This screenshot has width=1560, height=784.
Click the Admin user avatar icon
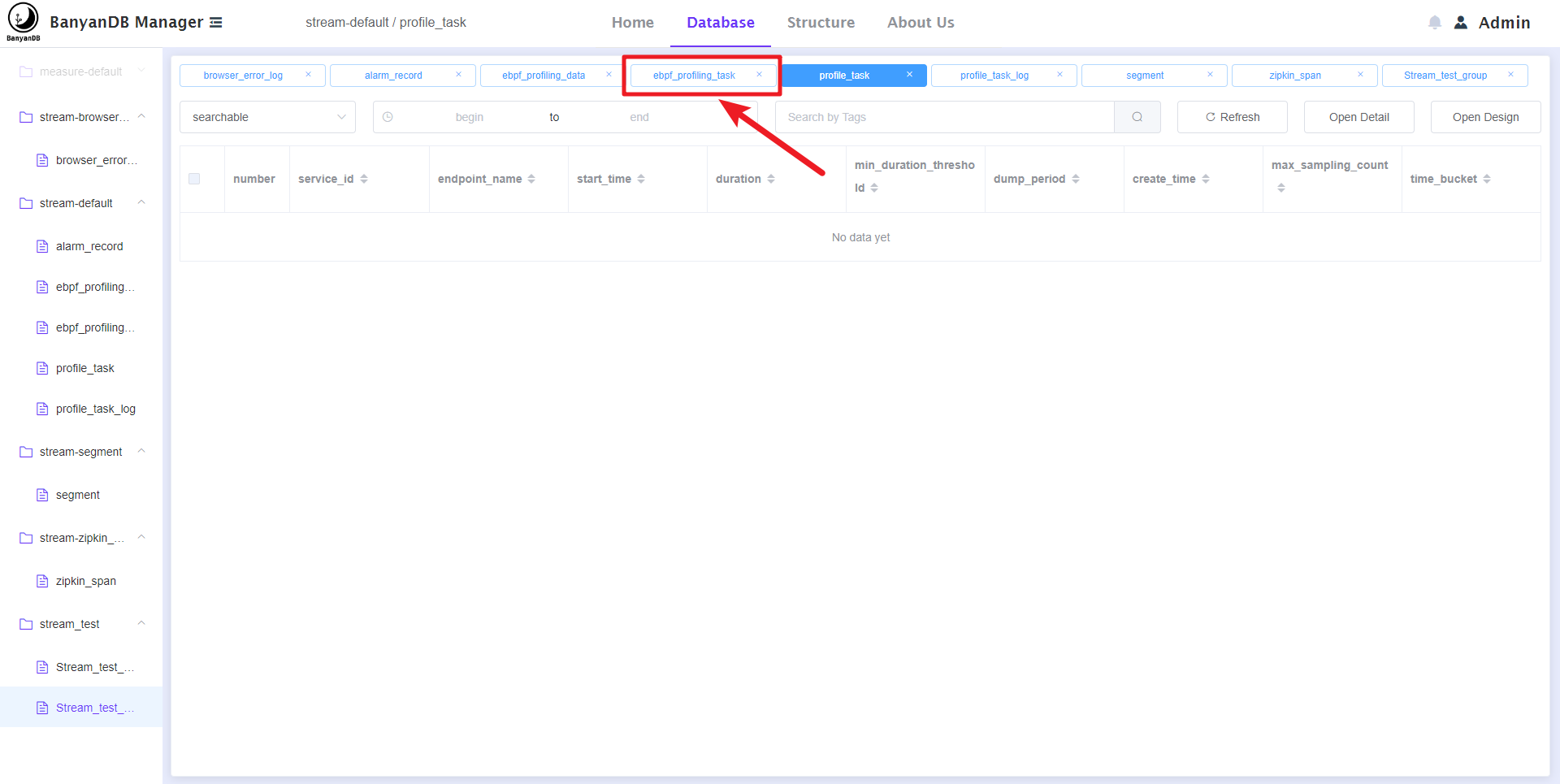[x=1461, y=23]
